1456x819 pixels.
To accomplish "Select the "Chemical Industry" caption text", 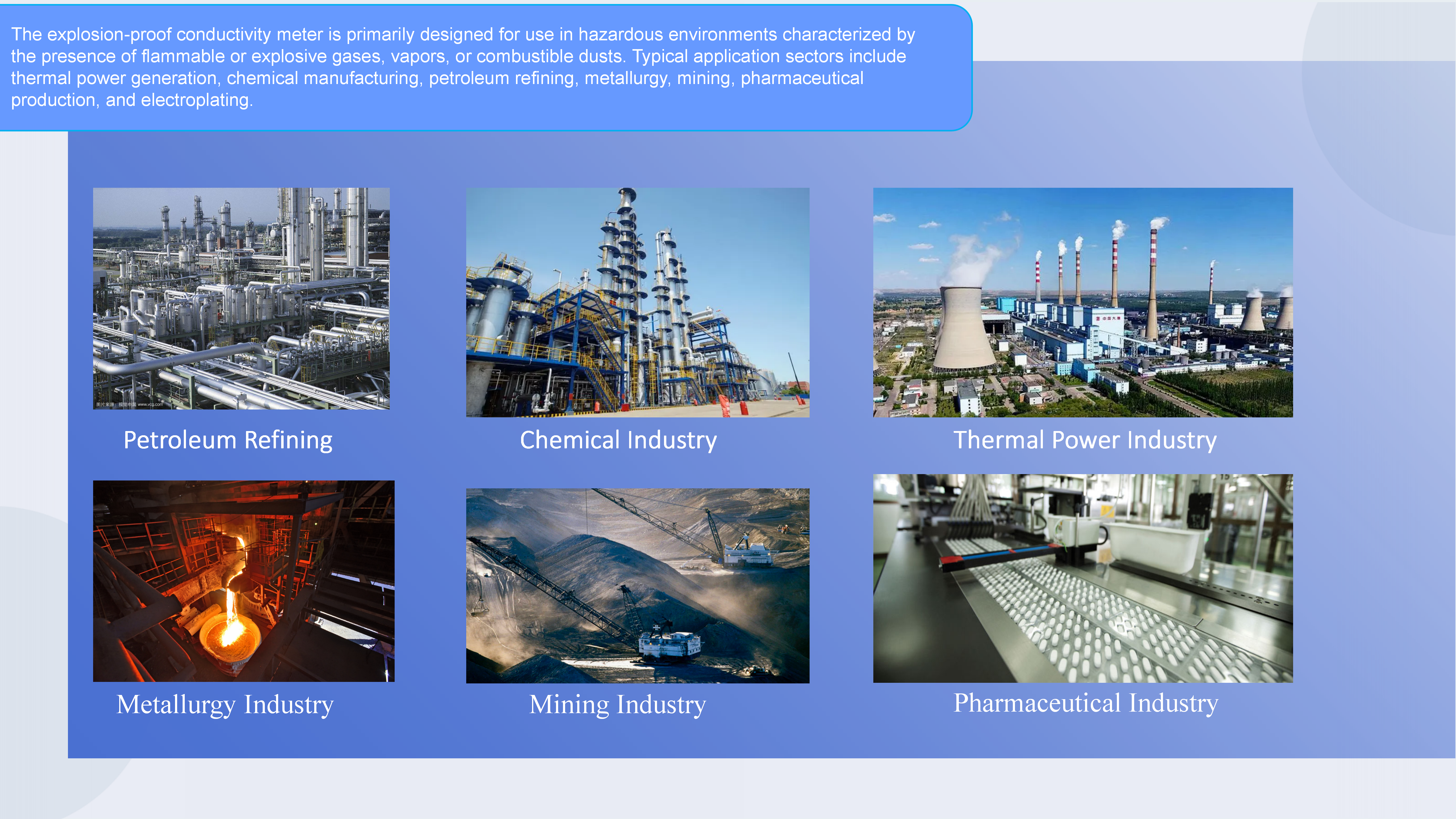I will point(618,440).
